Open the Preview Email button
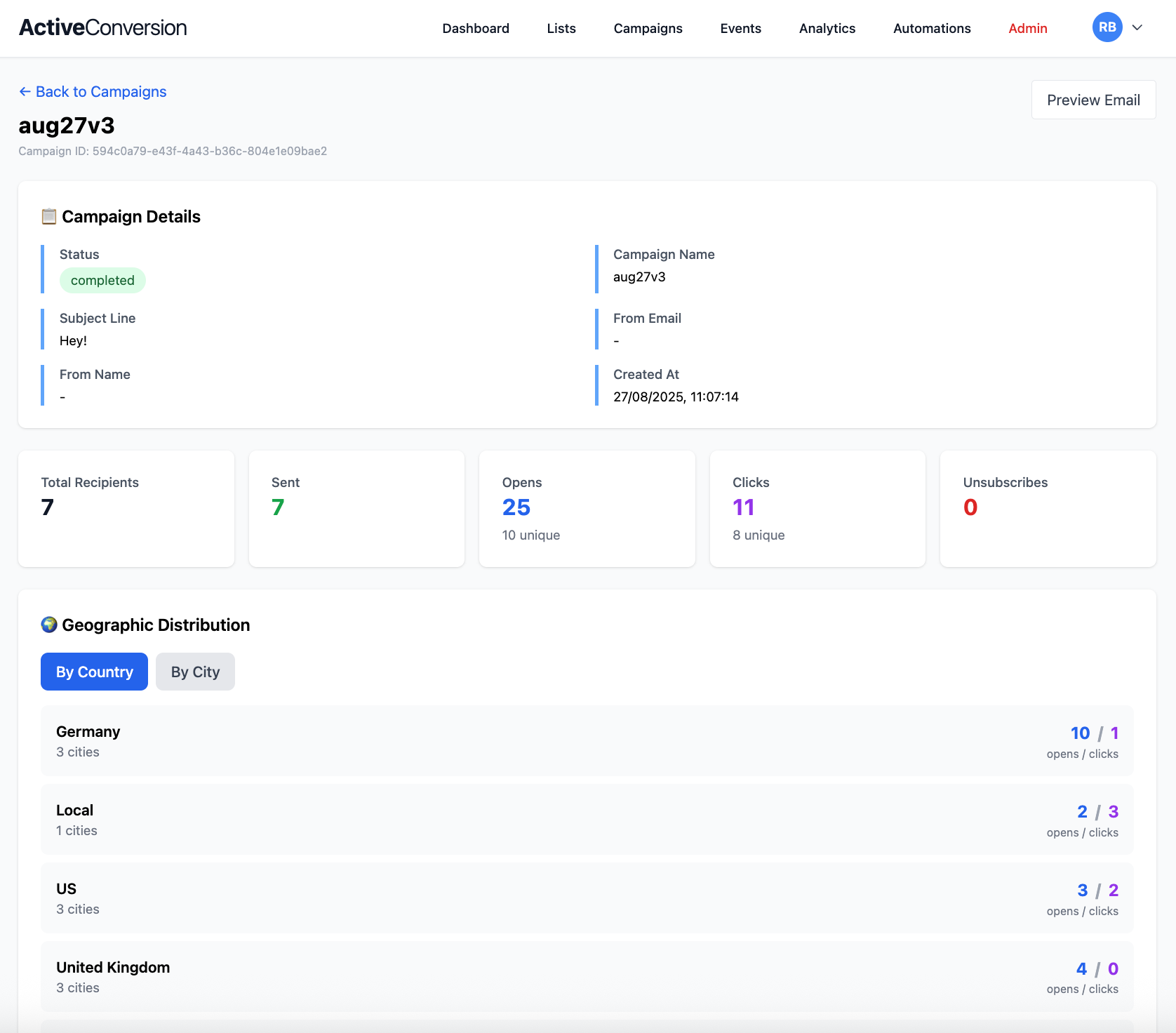The width and height of the screenshot is (1176, 1033). pyautogui.click(x=1093, y=100)
